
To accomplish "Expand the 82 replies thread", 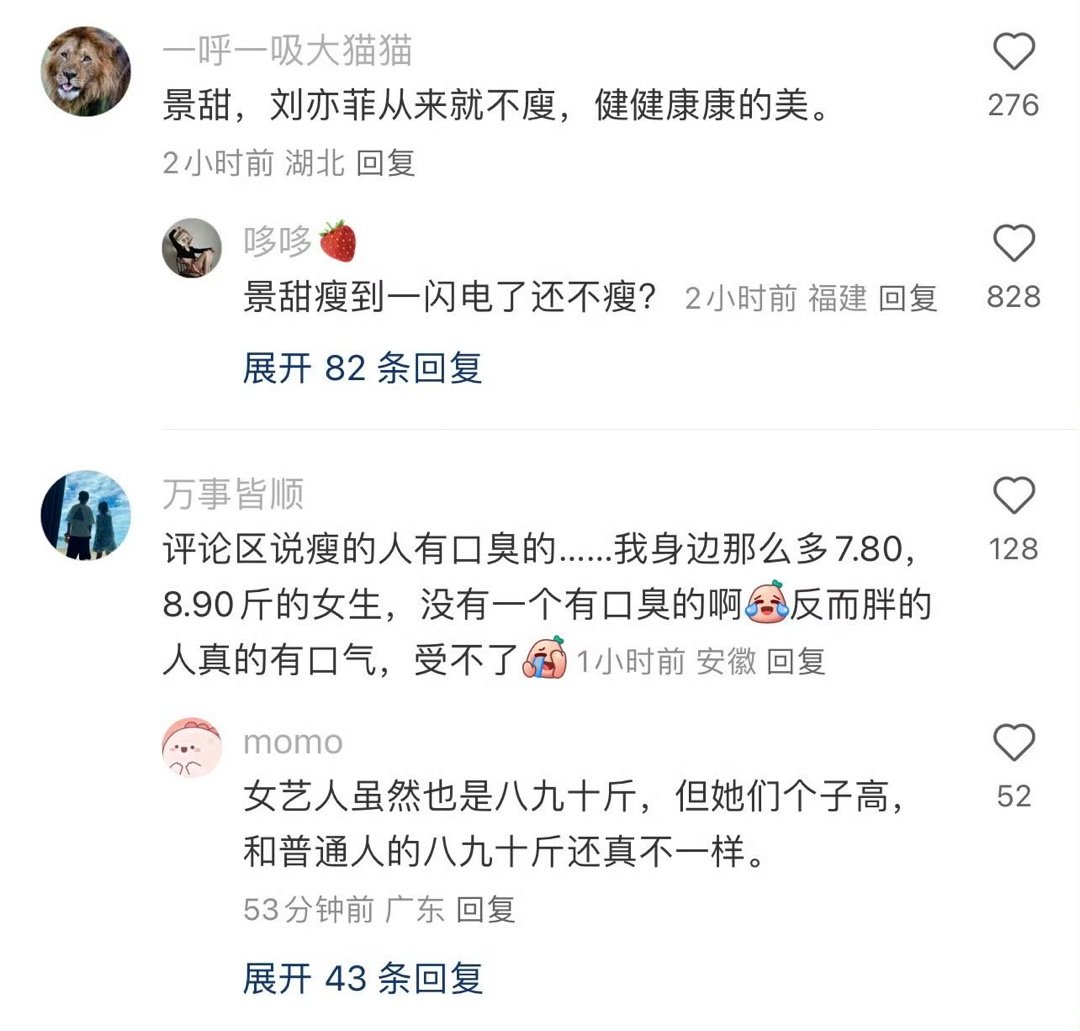I will pyautogui.click(x=362, y=368).
